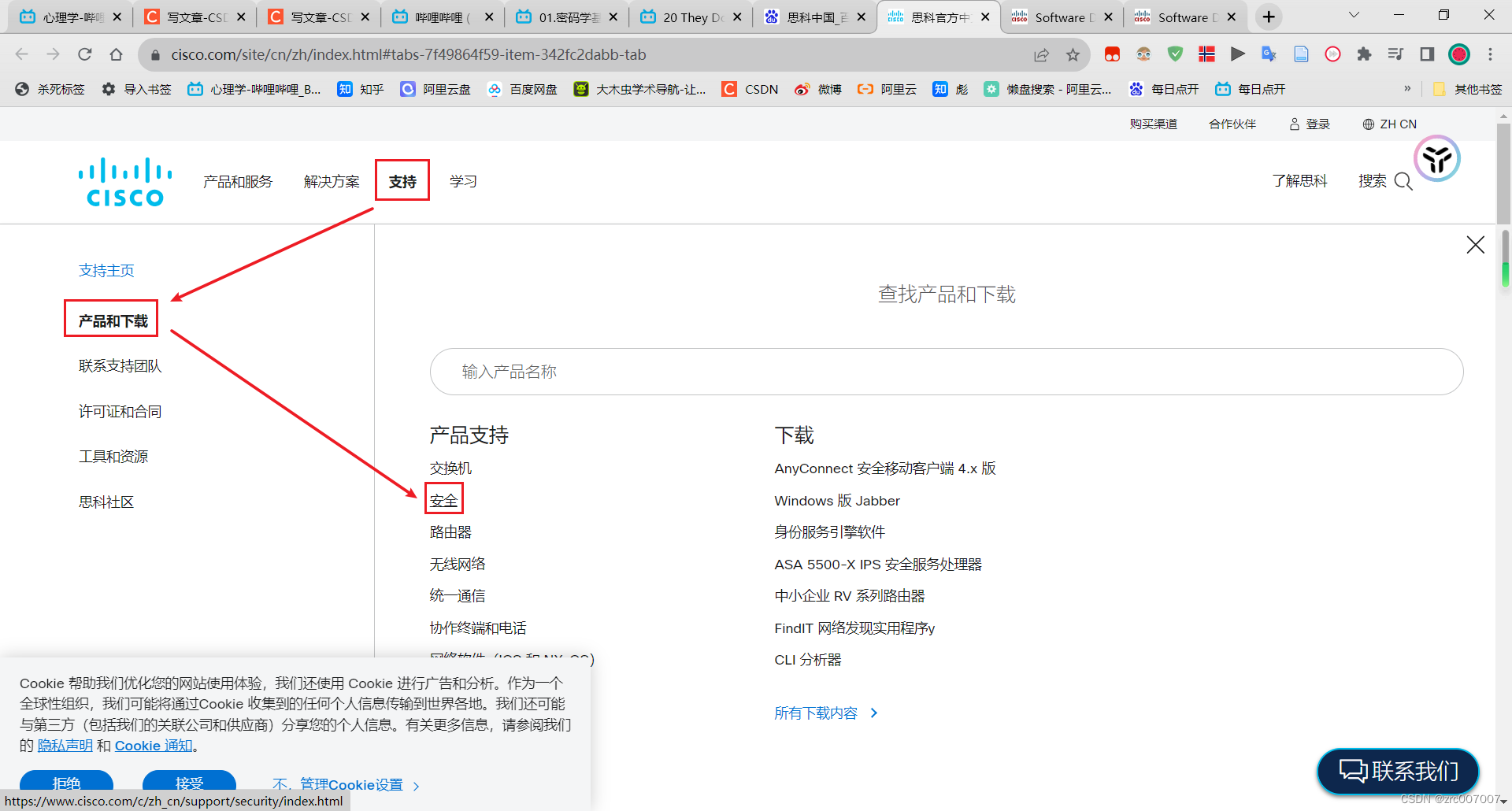Viewport: 1512px width, 811px height.
Task: Bookmark this page with the star icon
Action: pos(1073,54)
